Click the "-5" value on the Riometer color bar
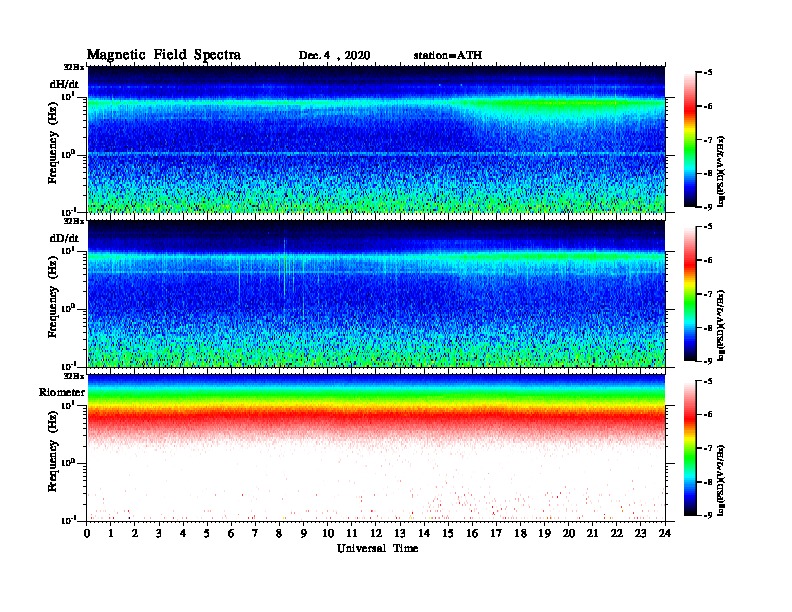Viewport: 792px width, 612px height. pos(708,381)
